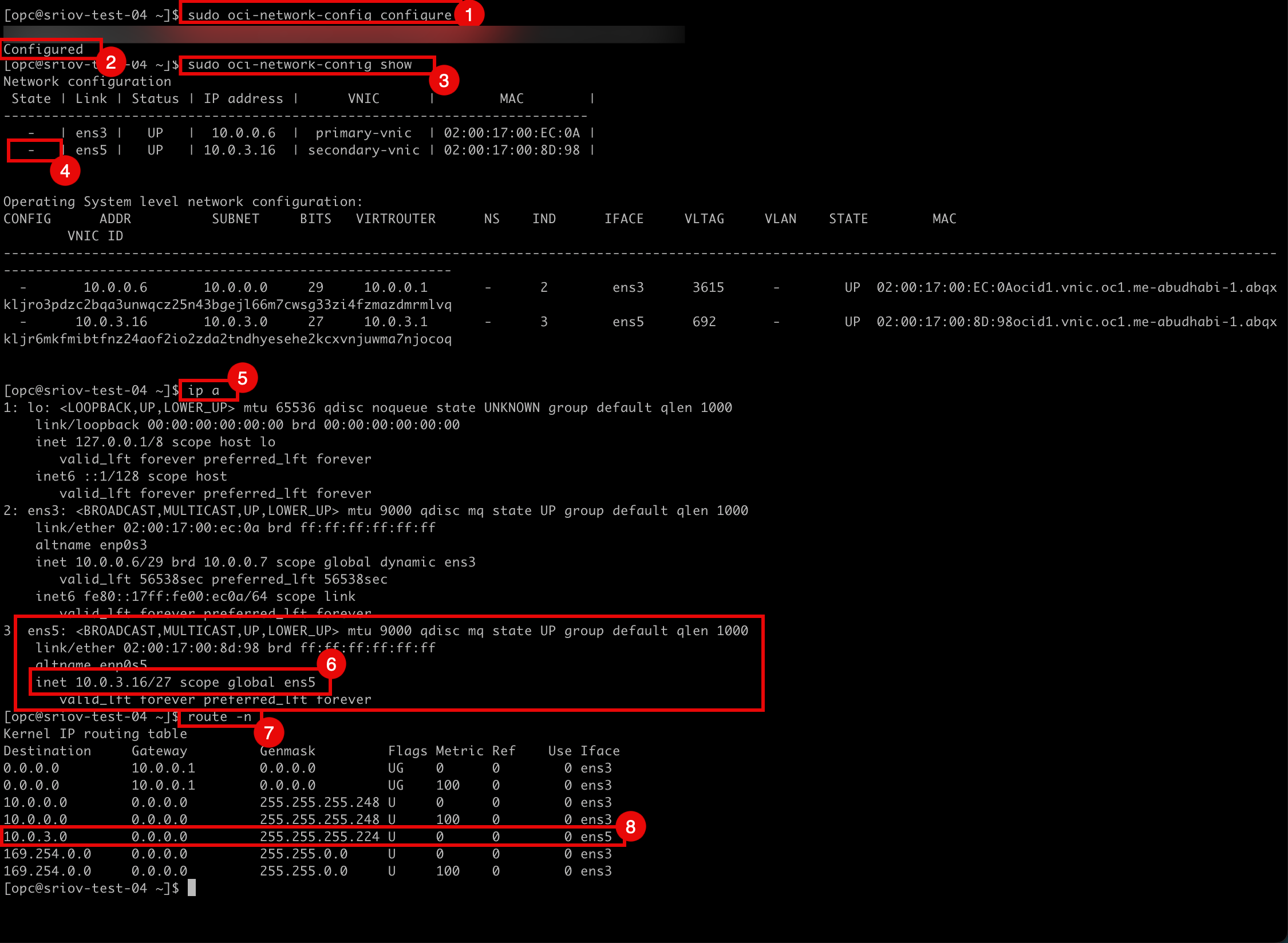Click red callout badge number 7
This screenshot has width=1288, height=943.
pos(268,732)
